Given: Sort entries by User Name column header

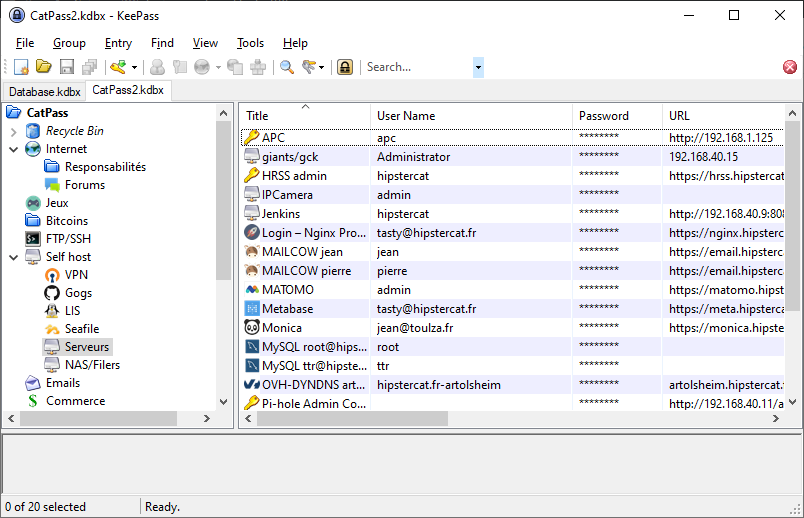Looking at the screenshot, I should click(x=471, y=116).
